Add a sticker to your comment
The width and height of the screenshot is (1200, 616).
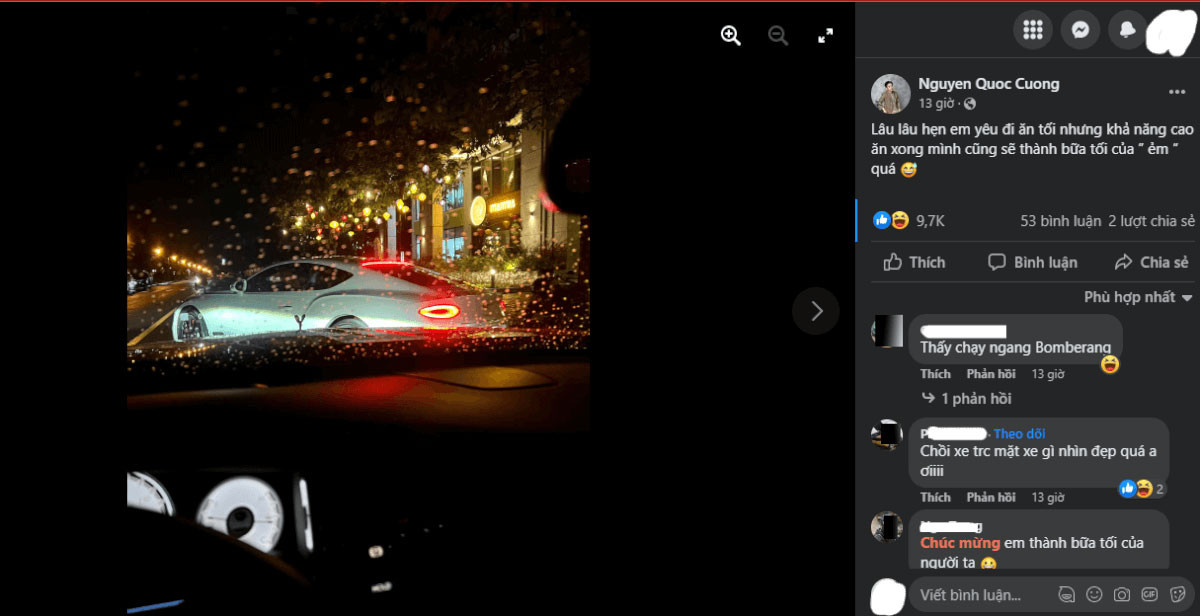click(1176, 594)
